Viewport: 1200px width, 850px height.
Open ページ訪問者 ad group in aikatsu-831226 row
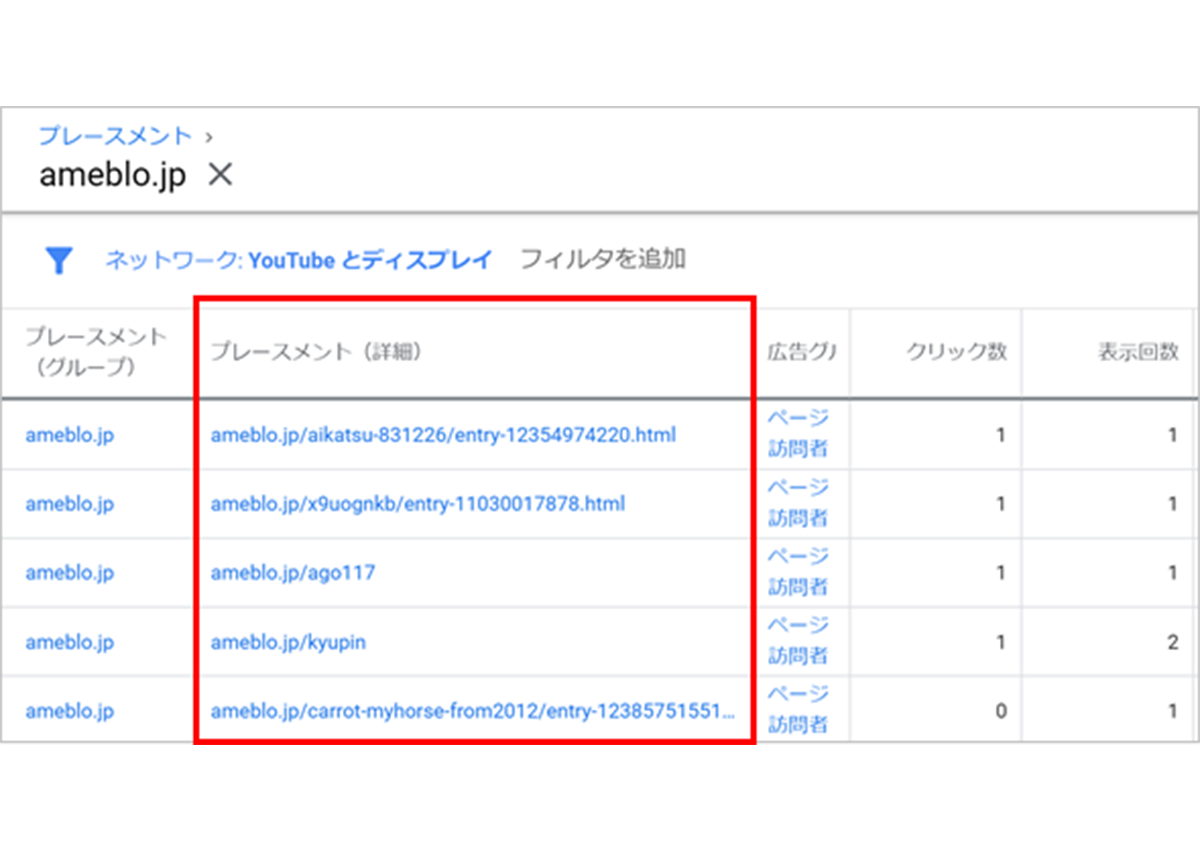pos(798,434)
